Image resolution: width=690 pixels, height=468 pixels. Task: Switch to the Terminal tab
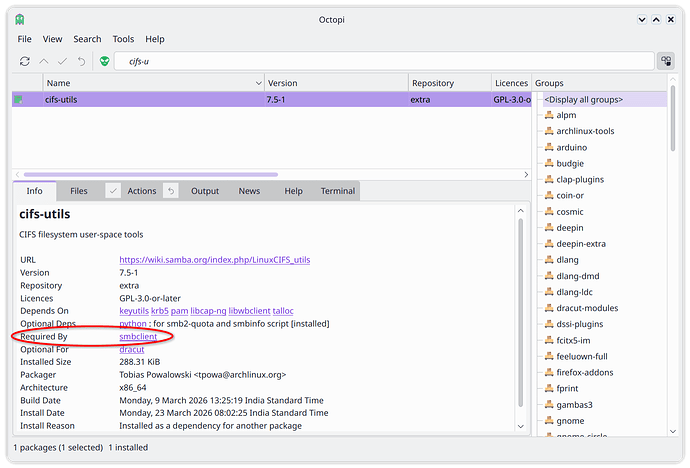[x=338, y=191]
